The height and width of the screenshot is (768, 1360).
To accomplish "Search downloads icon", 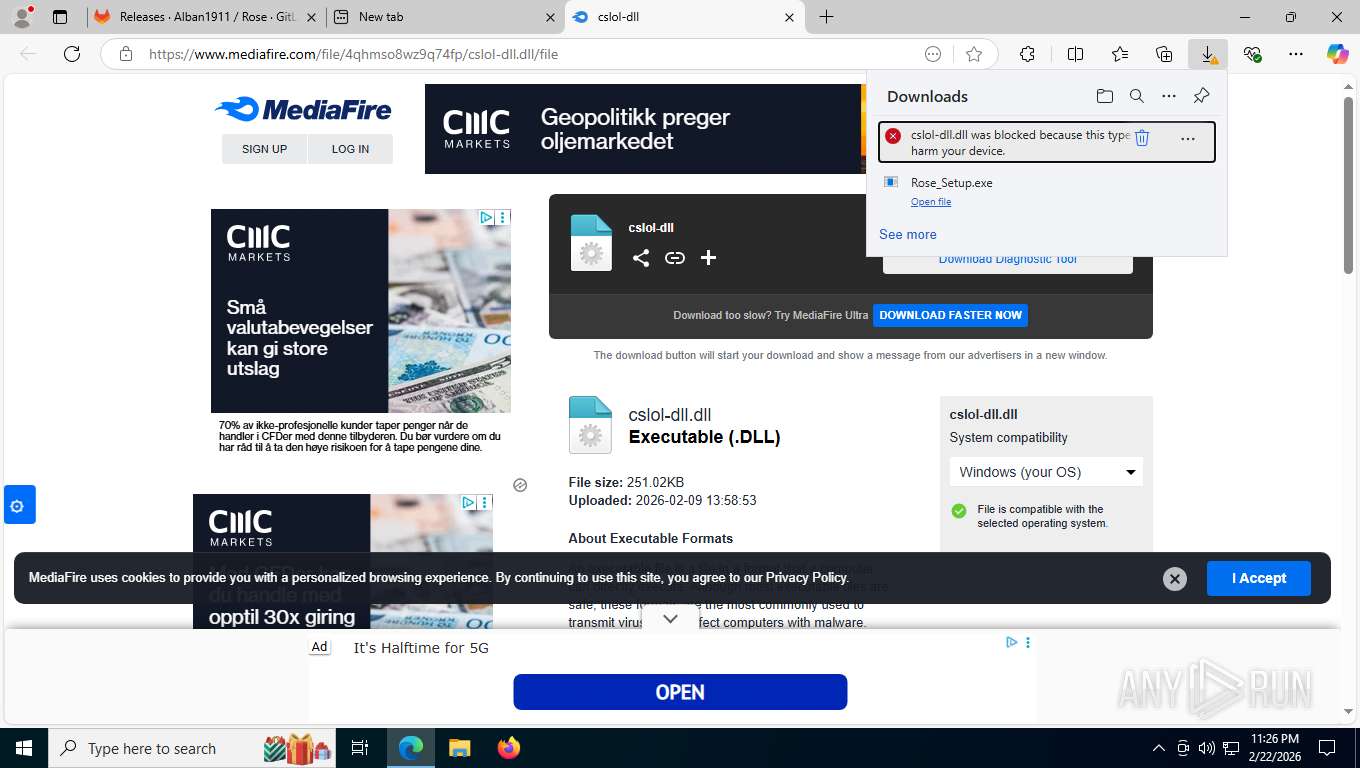I will click(x=1136, y=96).
